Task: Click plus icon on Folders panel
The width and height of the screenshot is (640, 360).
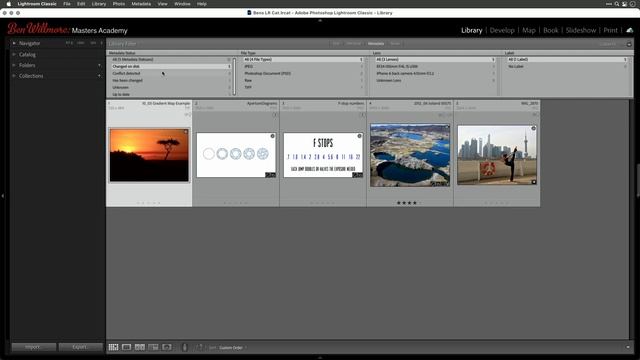Action: [99, 65]
